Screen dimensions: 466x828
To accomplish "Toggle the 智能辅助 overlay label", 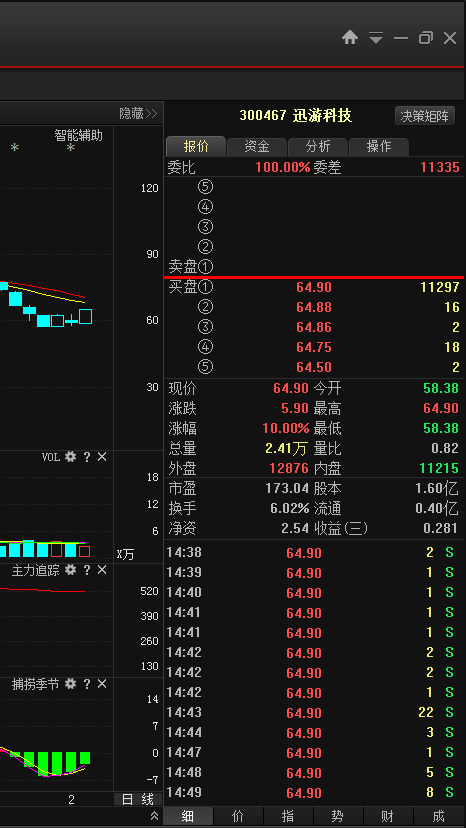I will (79, 135).
